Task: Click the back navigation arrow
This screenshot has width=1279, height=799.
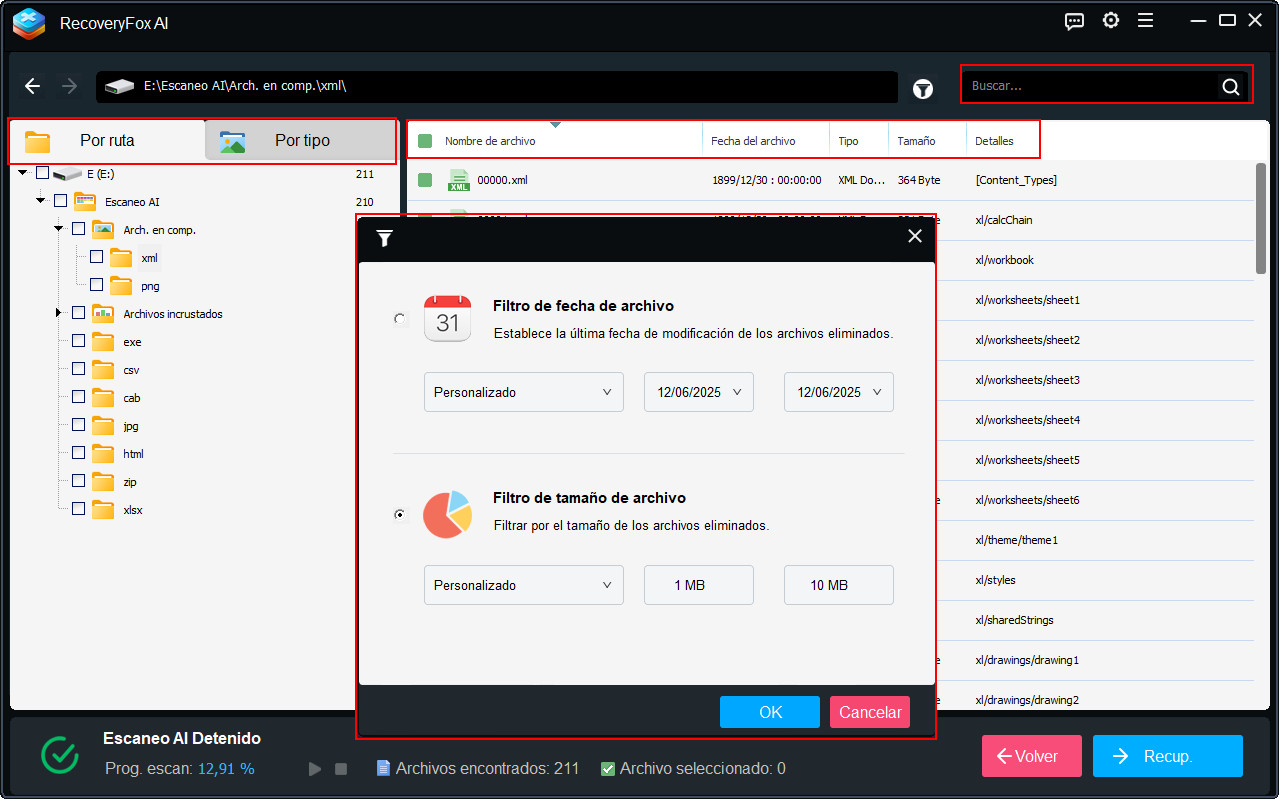Action: tap(32, 86)
